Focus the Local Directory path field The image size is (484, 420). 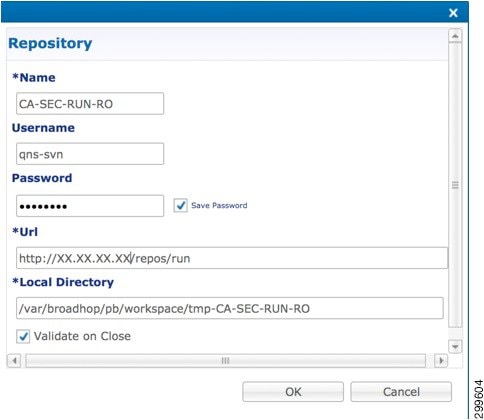tap(230, 308)
